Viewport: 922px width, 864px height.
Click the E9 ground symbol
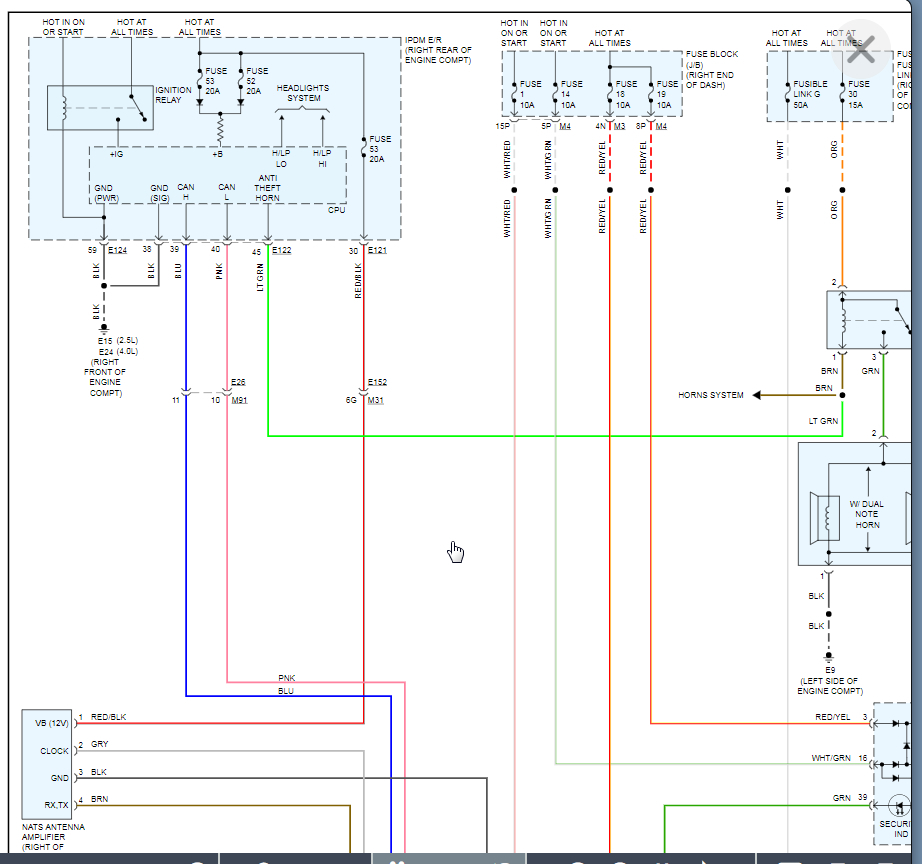829,658
